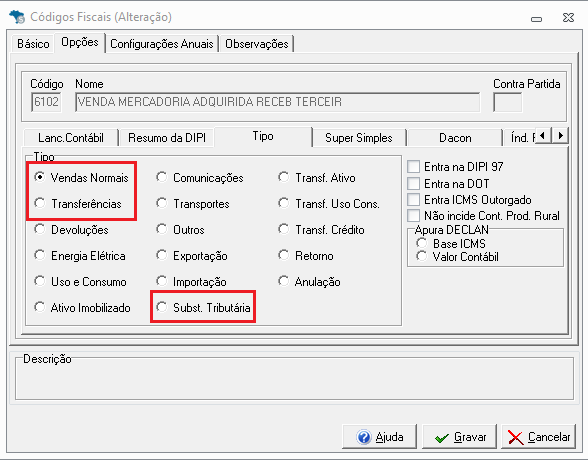
Task: Click the left tab scroll arrow
Action: 542,135
